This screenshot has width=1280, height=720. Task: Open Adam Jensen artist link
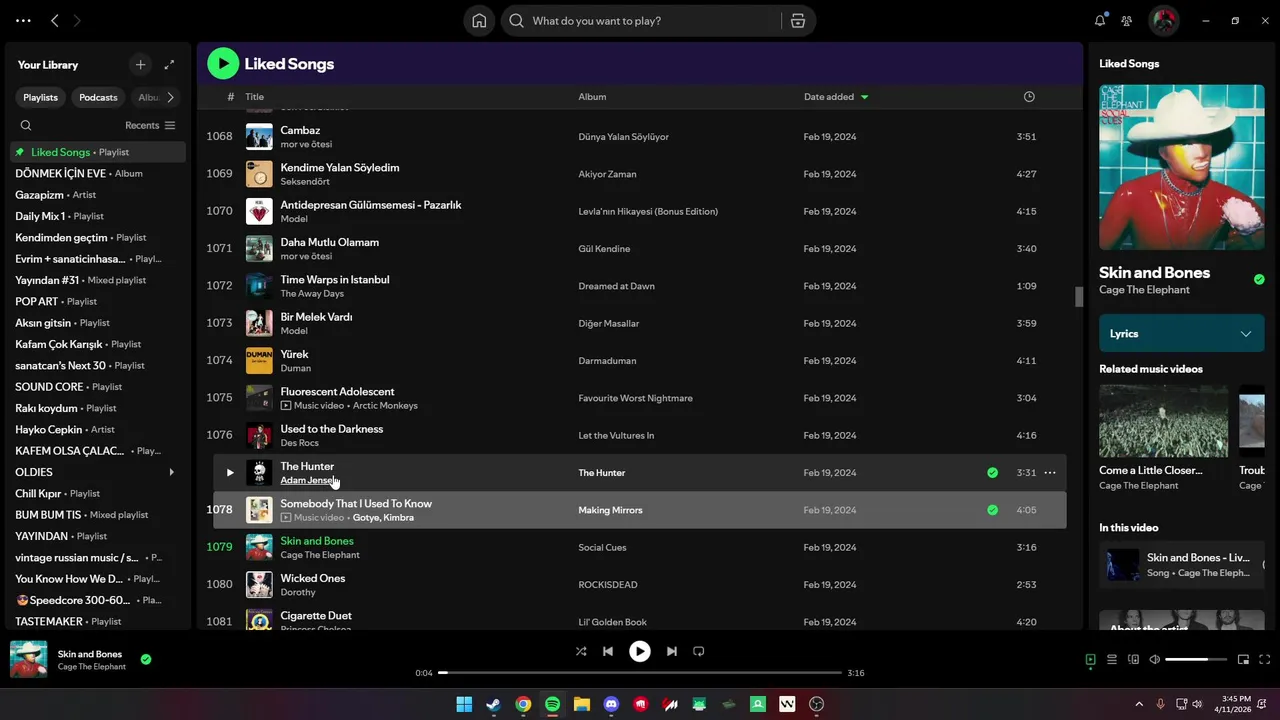[307, 480]
